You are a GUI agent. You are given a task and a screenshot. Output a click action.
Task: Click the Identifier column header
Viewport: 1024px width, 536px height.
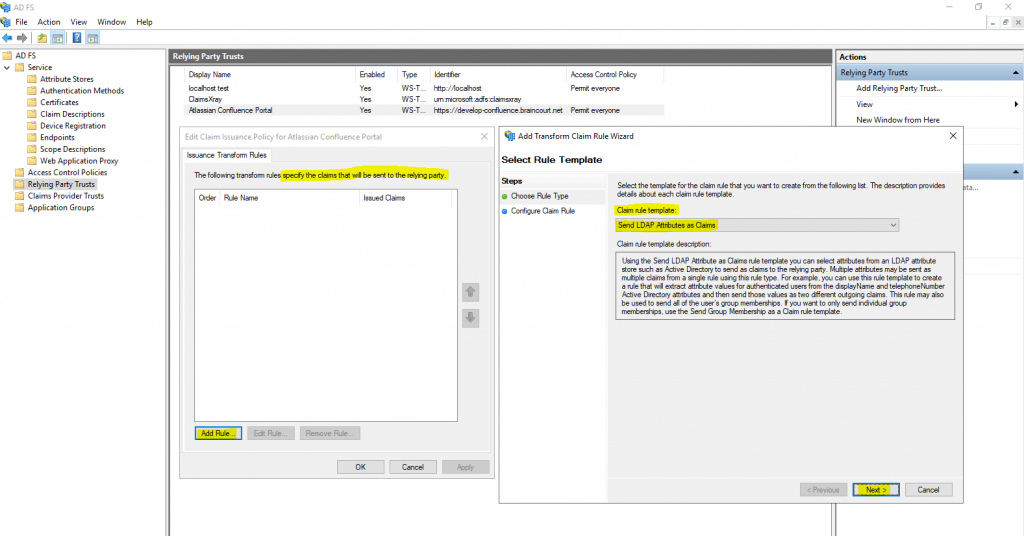(x=498, y=74)
